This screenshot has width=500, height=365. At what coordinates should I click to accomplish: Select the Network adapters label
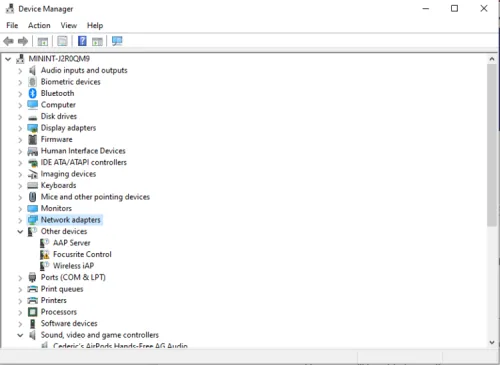click(70, 220)
